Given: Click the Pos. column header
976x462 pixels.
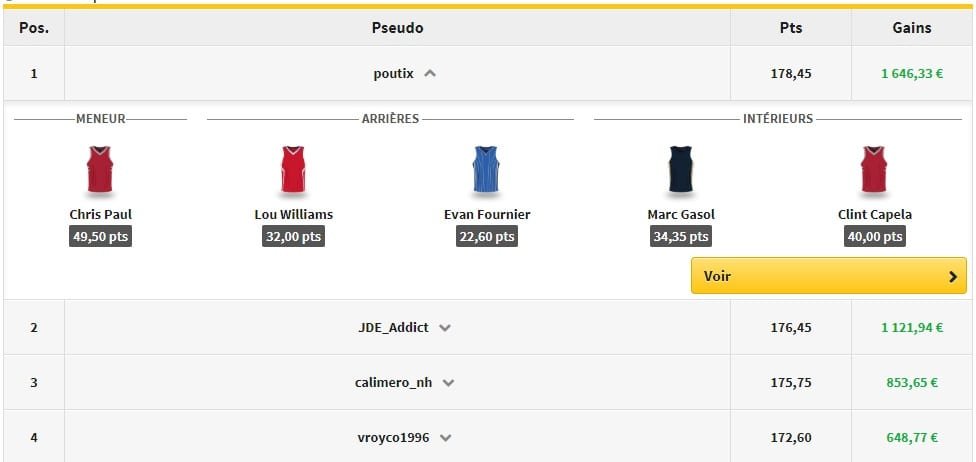Looking at the screenshot, I should [34, 28].
